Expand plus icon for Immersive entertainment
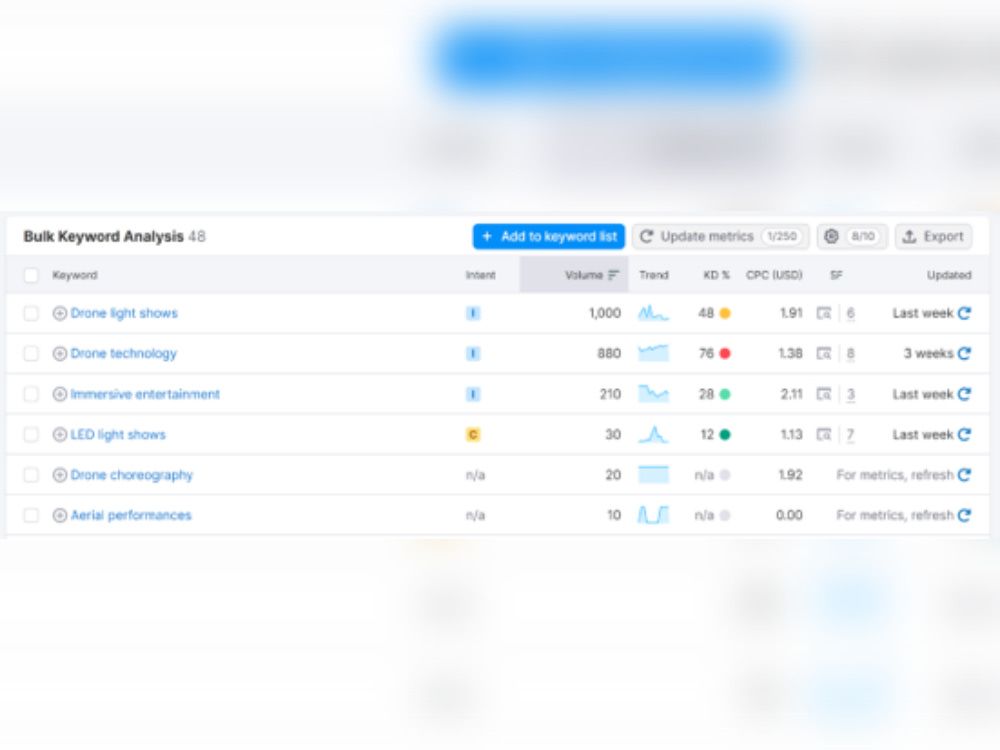 [x=59, y=394]
